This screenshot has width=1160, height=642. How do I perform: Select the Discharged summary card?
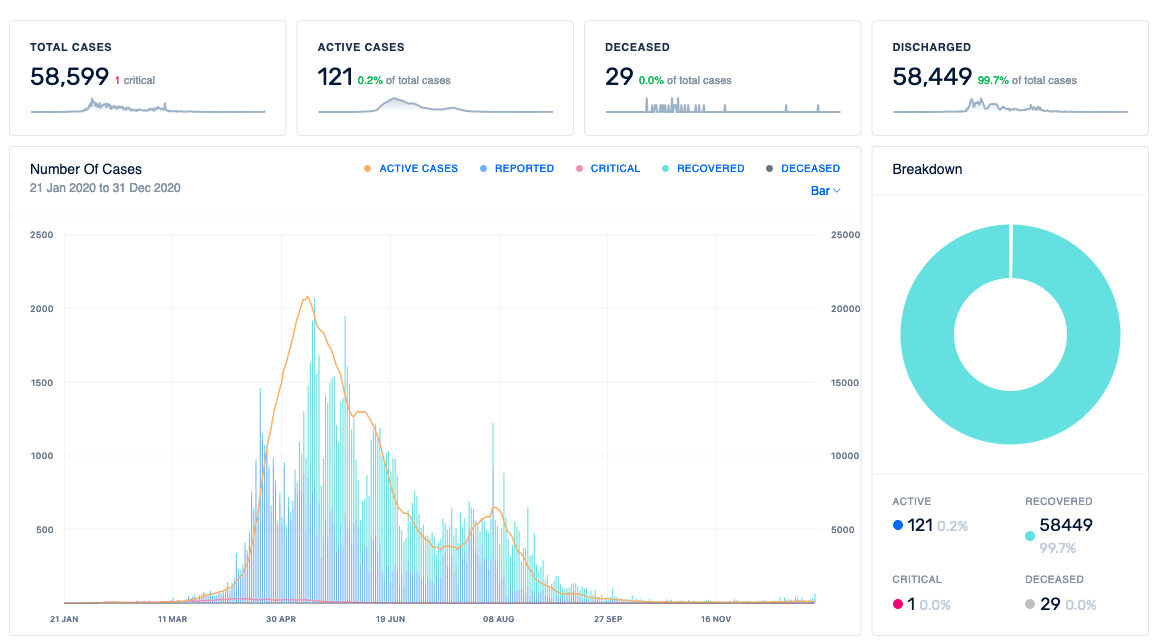[1009, 77]
